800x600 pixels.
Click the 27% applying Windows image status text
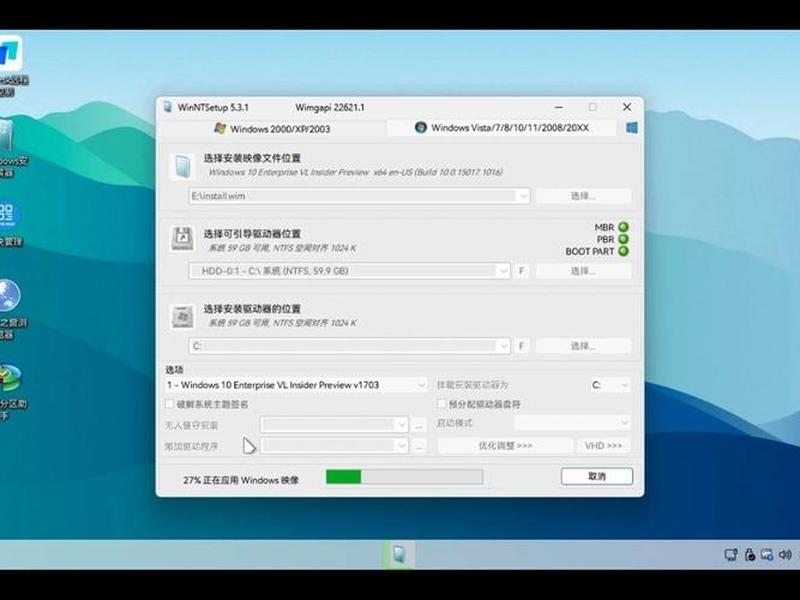click(x=241, y=480)
